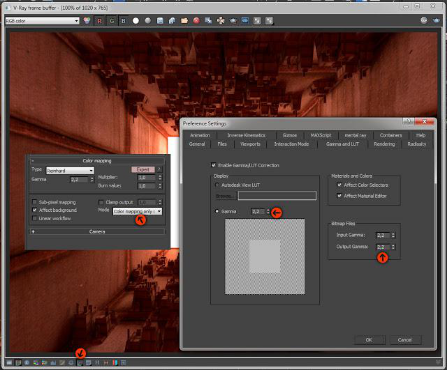Click the duplicate to max frame buffer icon
Viewport: 447px width, 370px height.
point(208,21)
